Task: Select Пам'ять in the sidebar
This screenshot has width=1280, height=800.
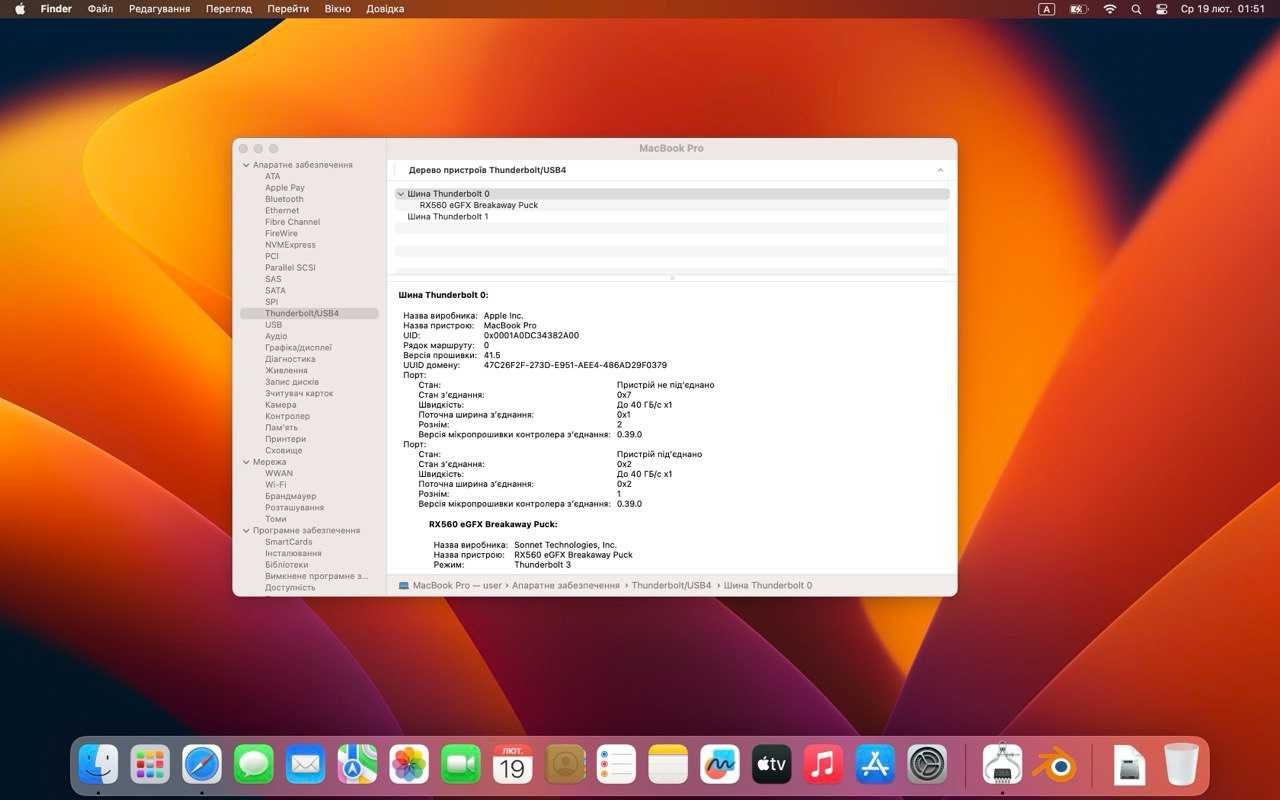Action: tap(281, 428)
